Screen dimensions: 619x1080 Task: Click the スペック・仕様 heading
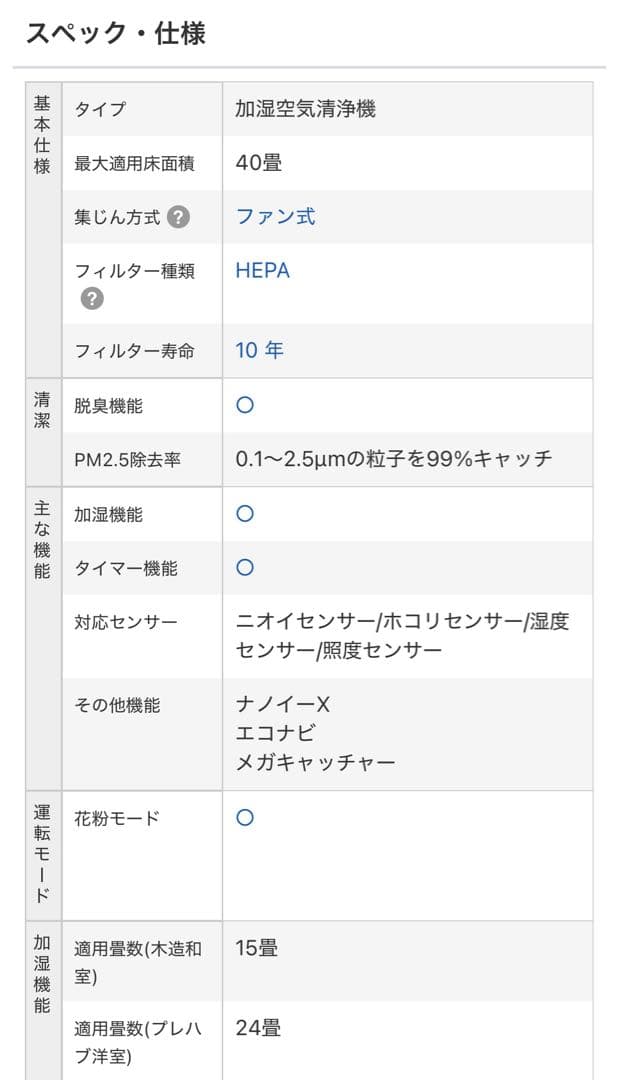115,33
